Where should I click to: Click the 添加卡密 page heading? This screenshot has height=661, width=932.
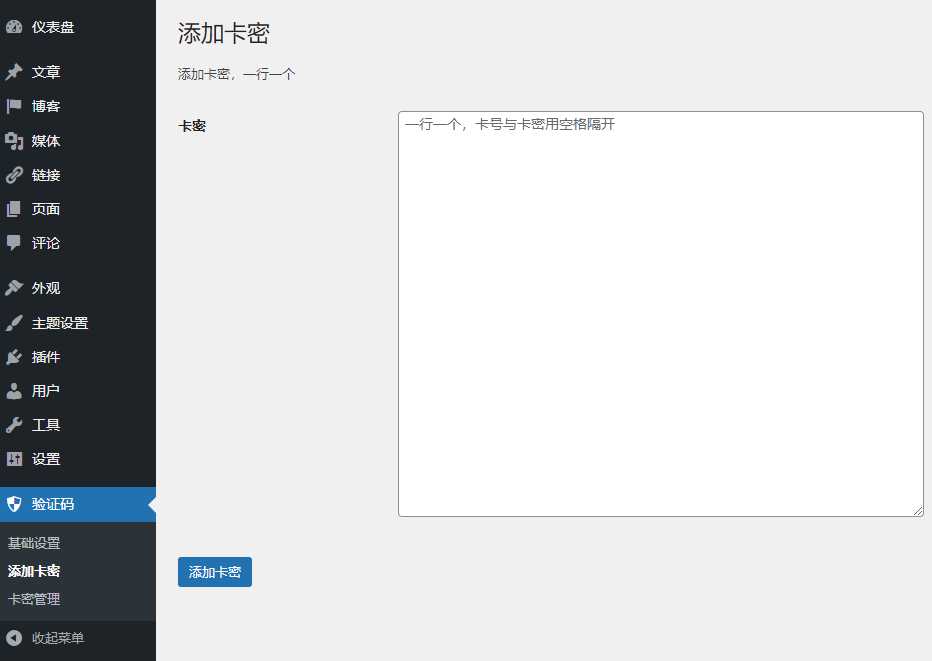tap(223, 33)
